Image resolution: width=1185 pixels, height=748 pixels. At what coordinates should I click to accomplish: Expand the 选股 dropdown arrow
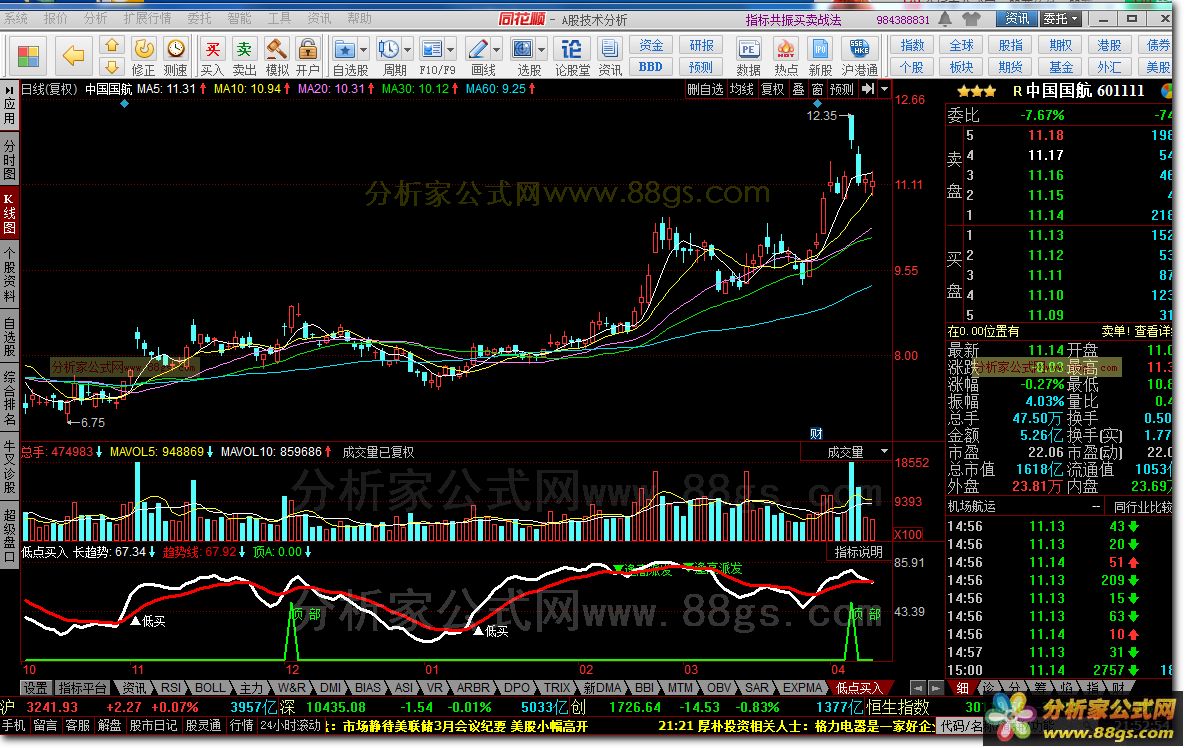(x=542, y=51)
